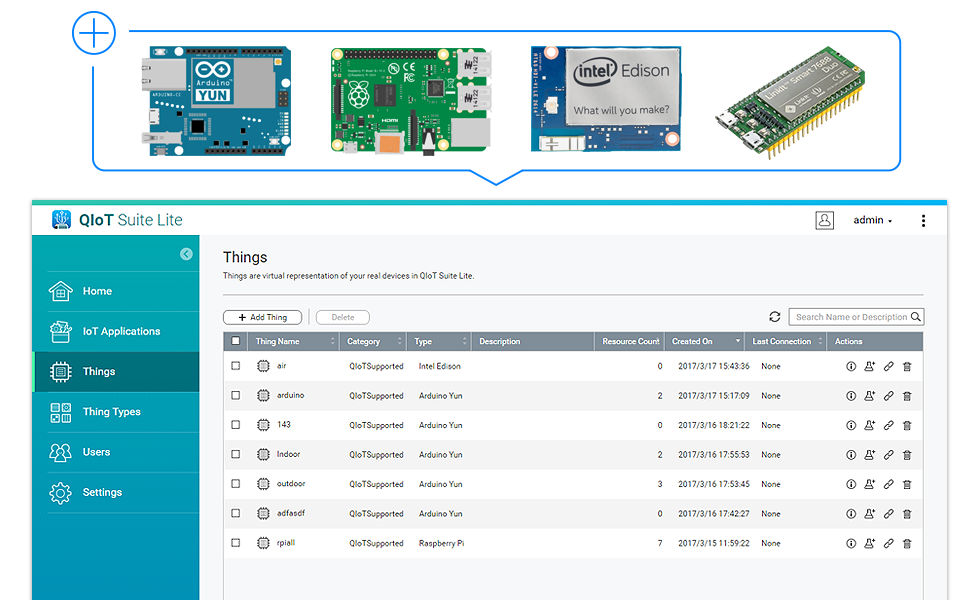Viewport: 980px width, 600px height.
Task: Expand the Thing Name column sort arrows
Action: click(334, 341)
